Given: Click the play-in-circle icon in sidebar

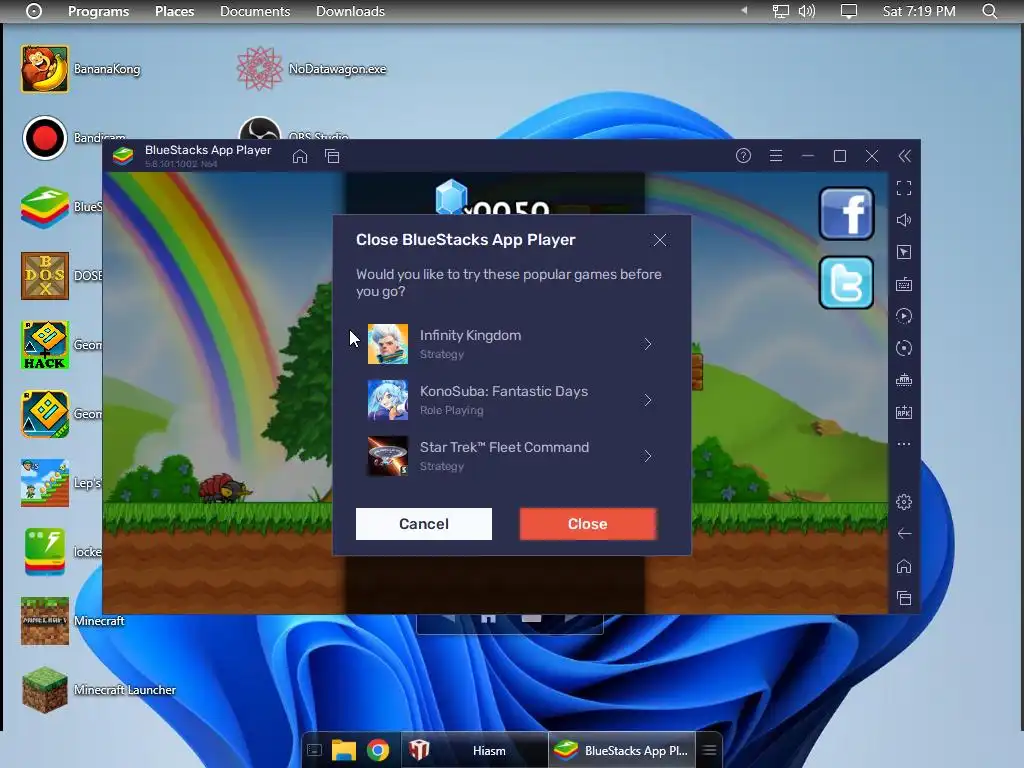Looking at the screenshot, I should 904,316.
